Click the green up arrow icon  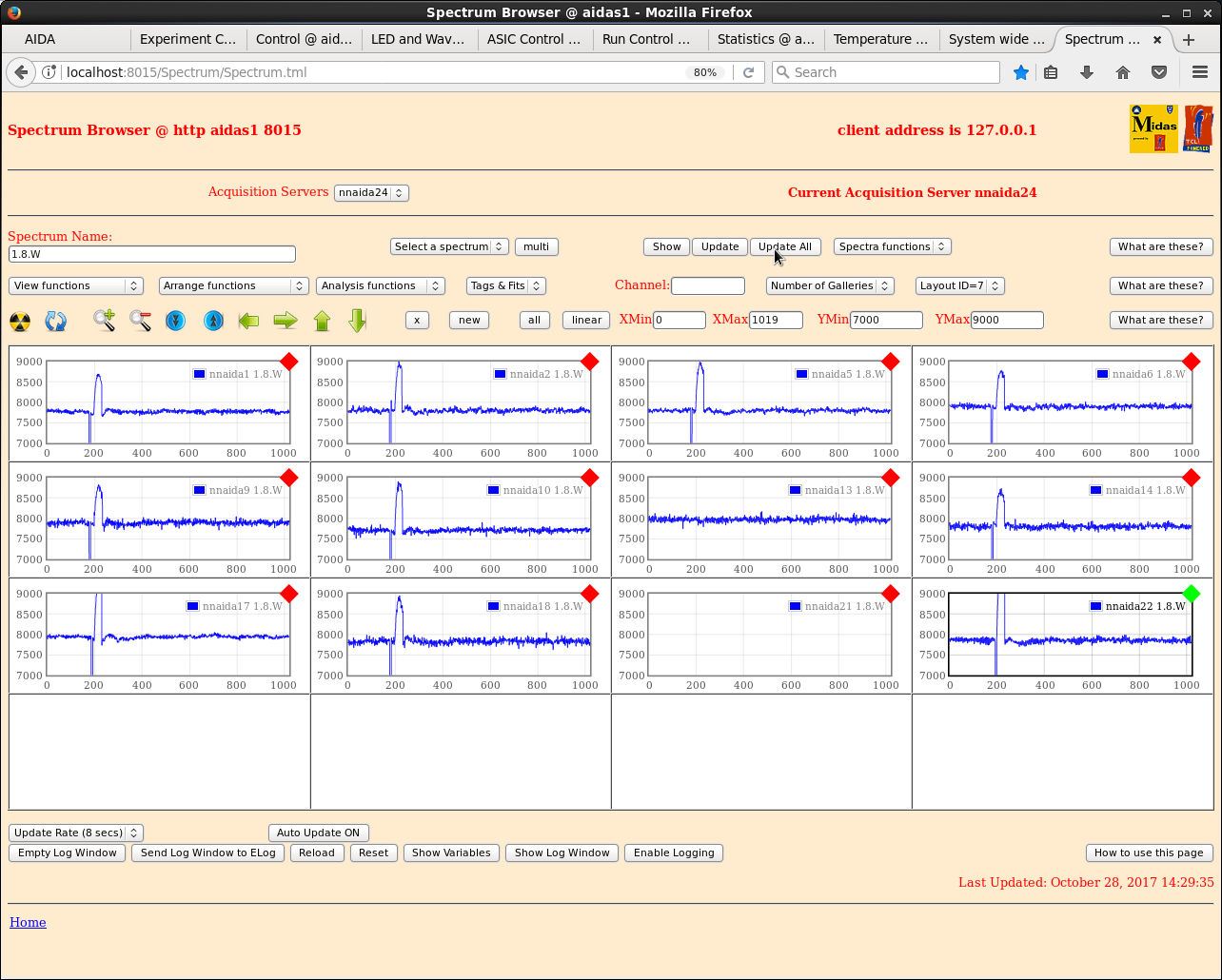click(x=322, y=321)
